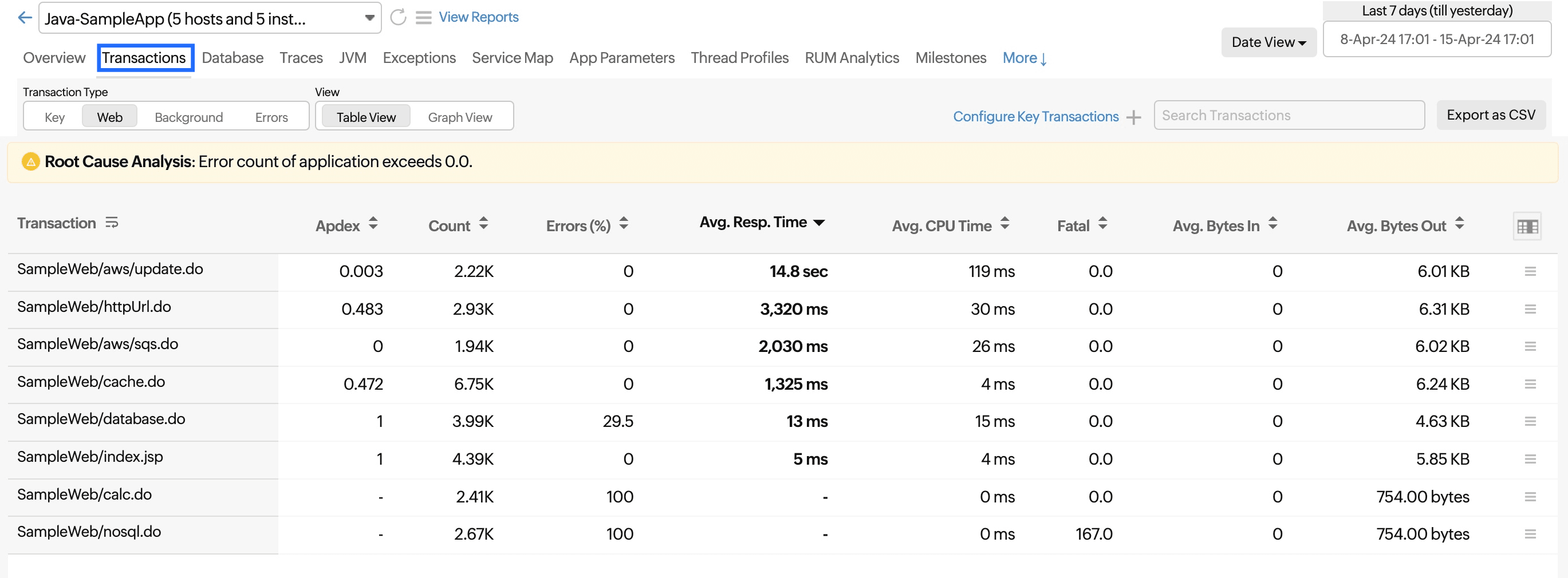The height and width of the screenshot is (578, 1568).
Task: Select the Background transaction type
Action: point(188,117)
